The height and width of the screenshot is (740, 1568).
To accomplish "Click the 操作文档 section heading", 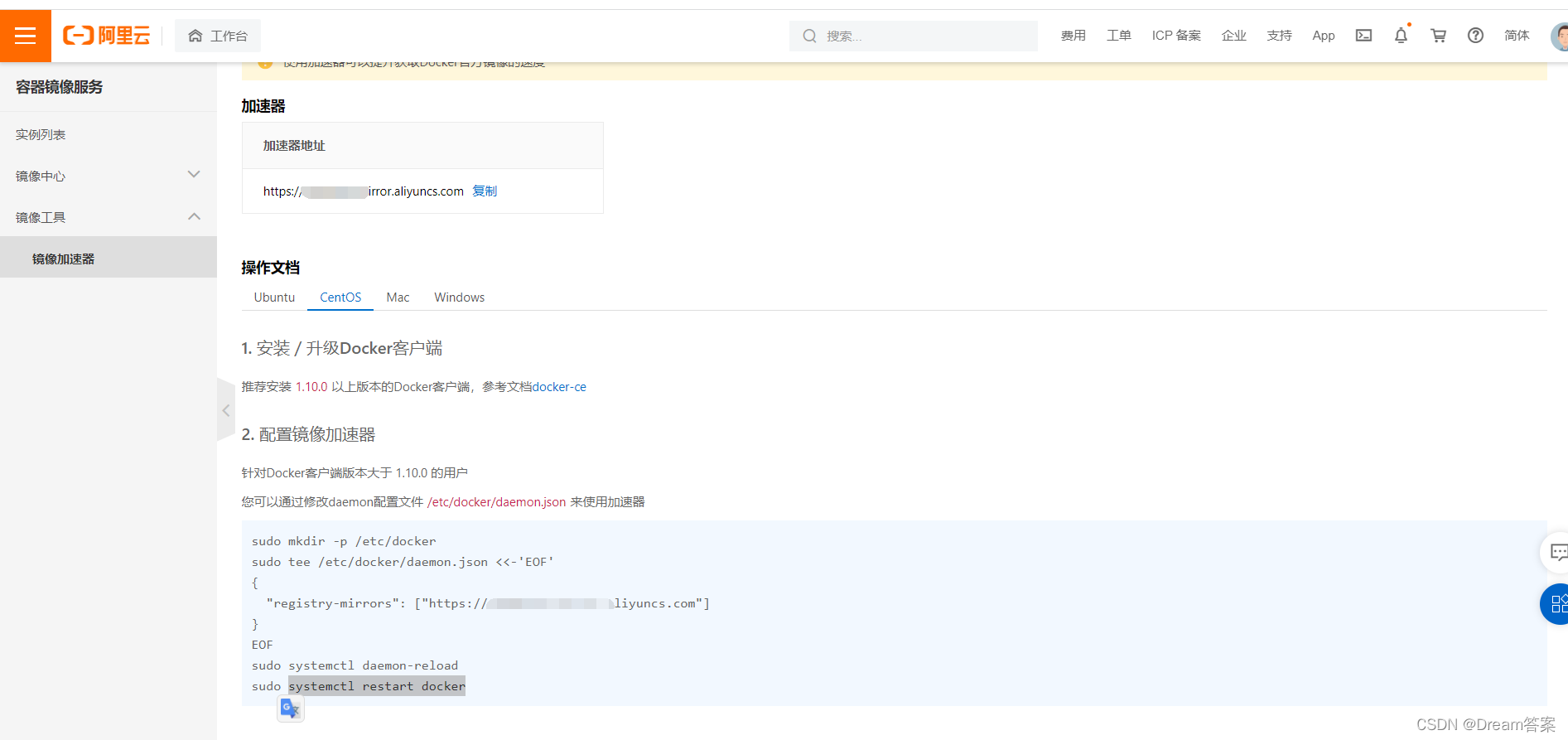I will (x=271, y=268).
